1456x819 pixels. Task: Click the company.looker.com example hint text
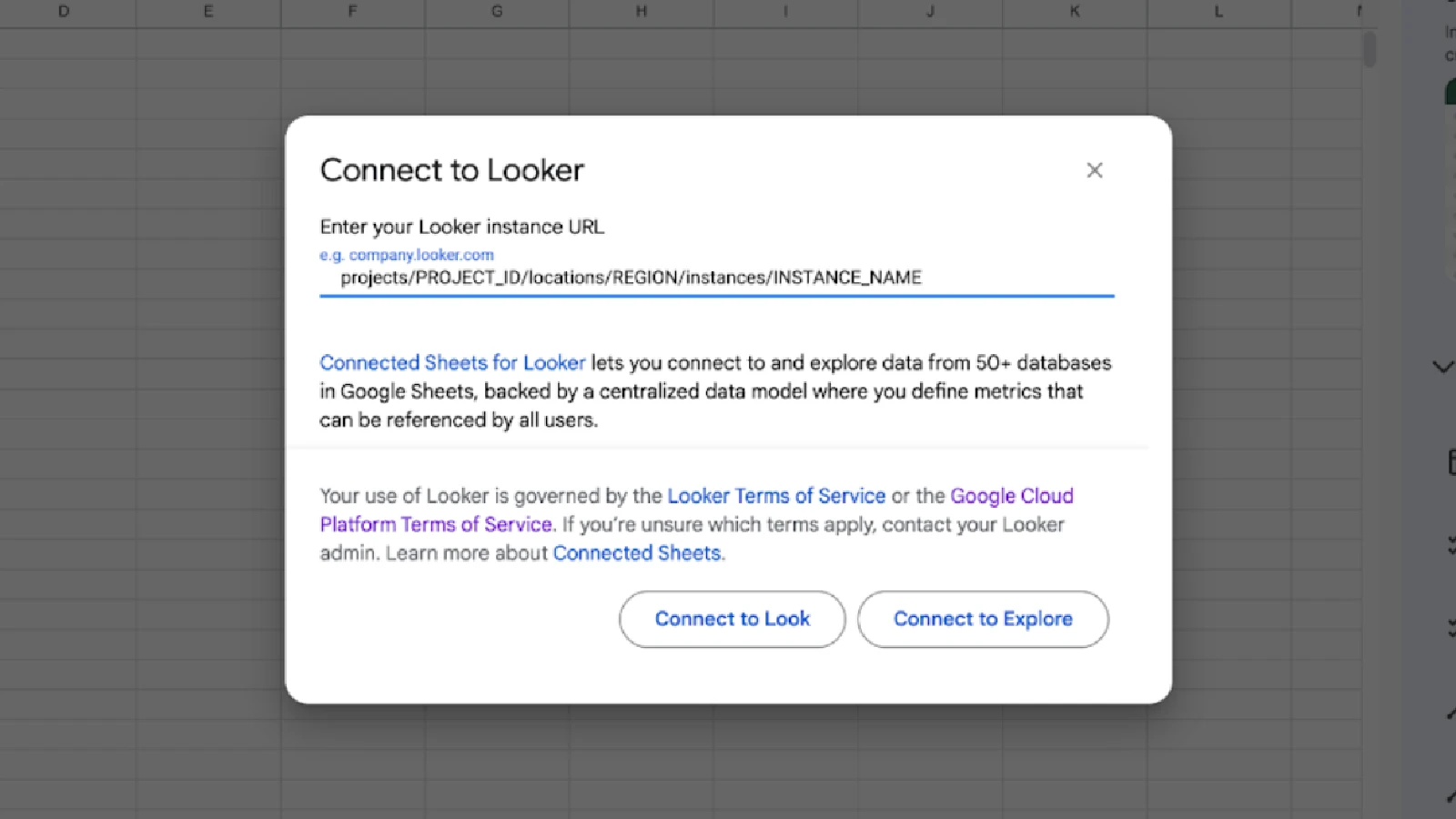pos(407,255)
